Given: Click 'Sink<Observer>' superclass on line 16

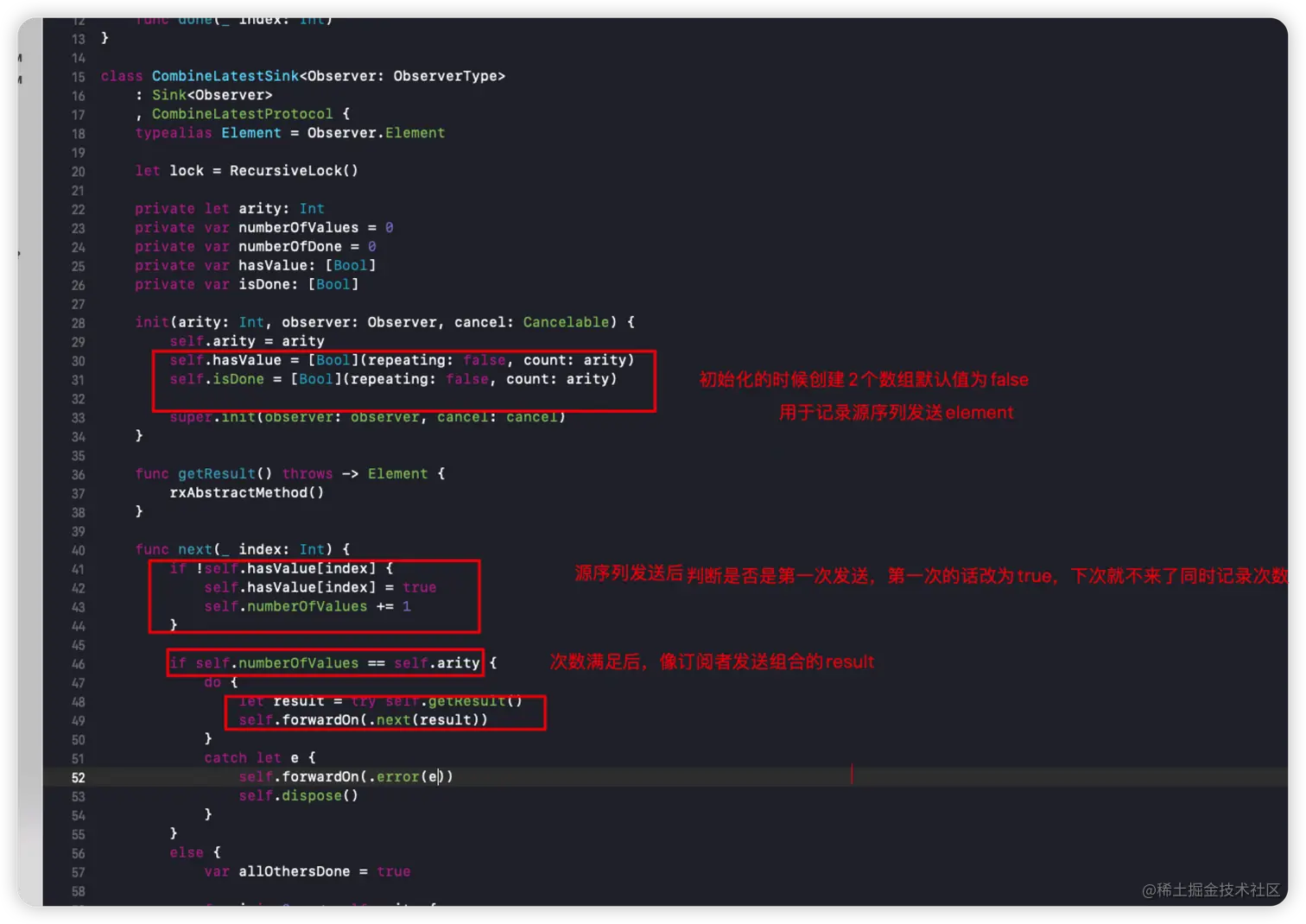Looking at the screenshot, I should coord(212,95).
